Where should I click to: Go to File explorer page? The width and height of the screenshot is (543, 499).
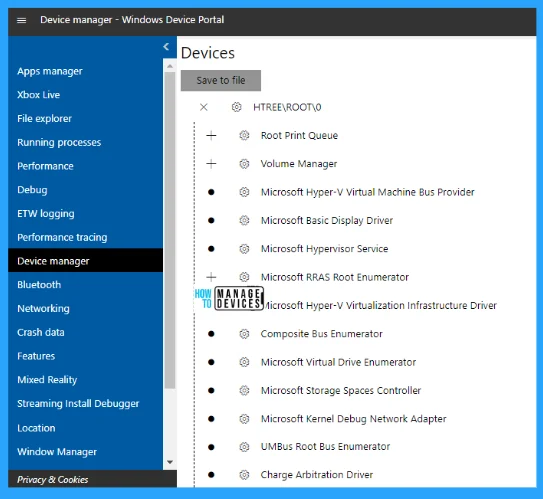[44, 119]
